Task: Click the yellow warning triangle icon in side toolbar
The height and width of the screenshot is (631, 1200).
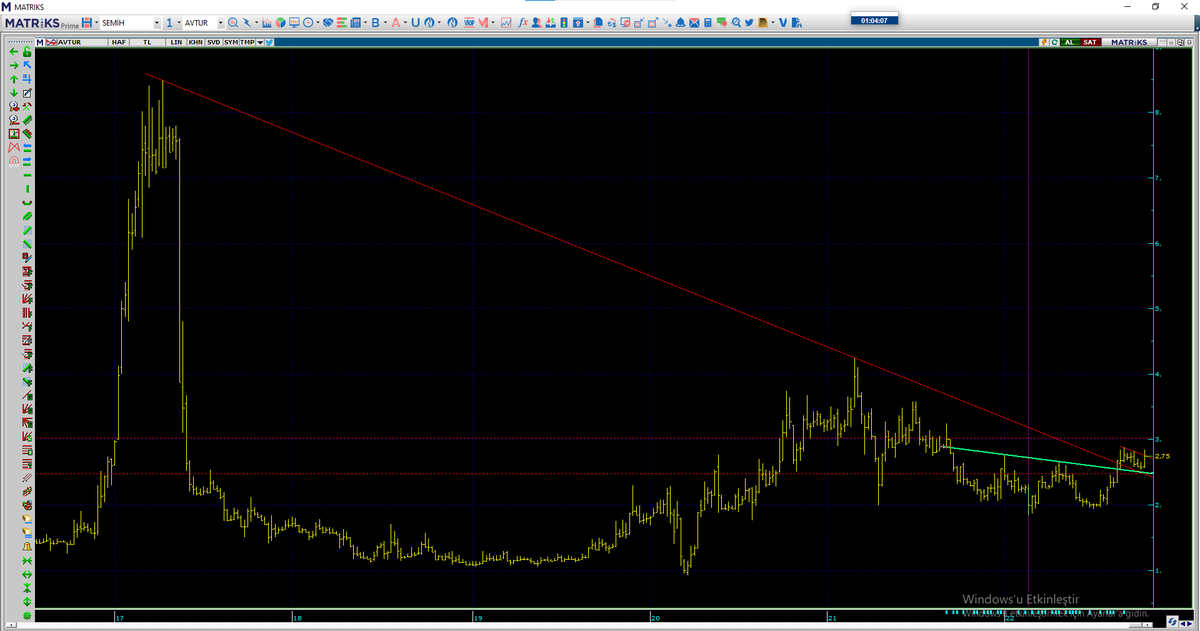Action: tap(27, 546)
